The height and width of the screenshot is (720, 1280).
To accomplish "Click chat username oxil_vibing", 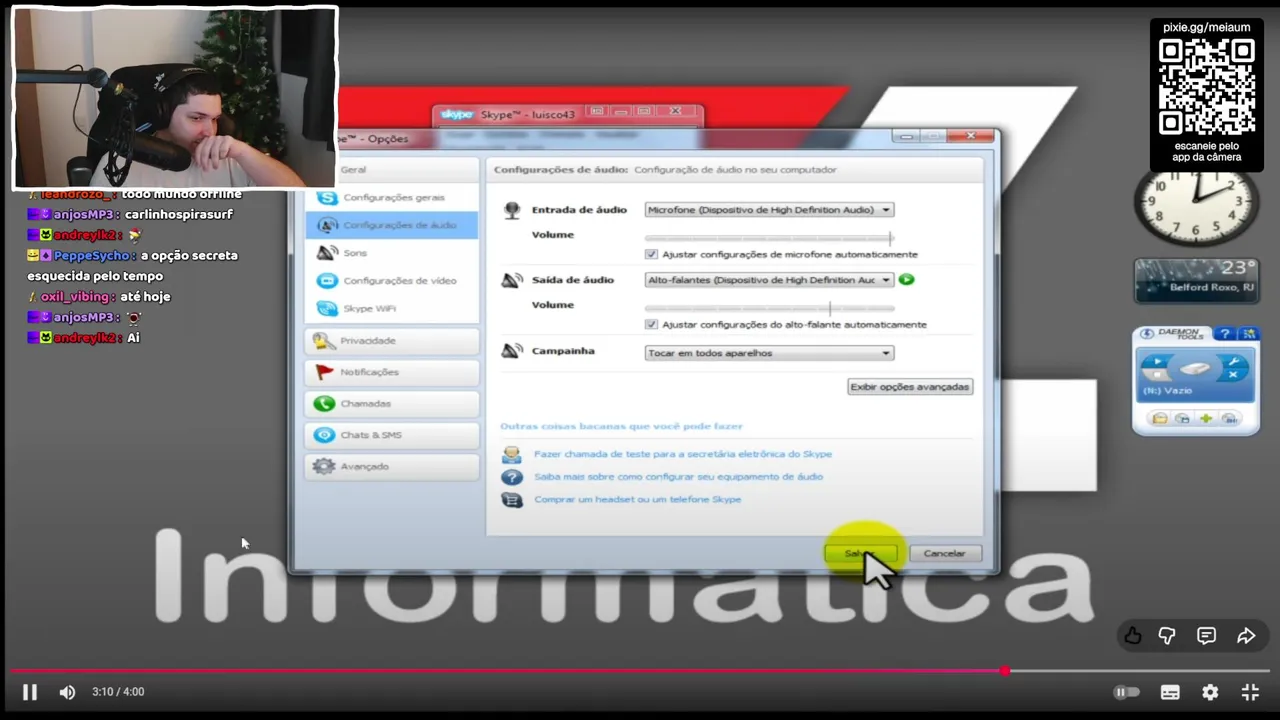I will (x=77, y=297).
